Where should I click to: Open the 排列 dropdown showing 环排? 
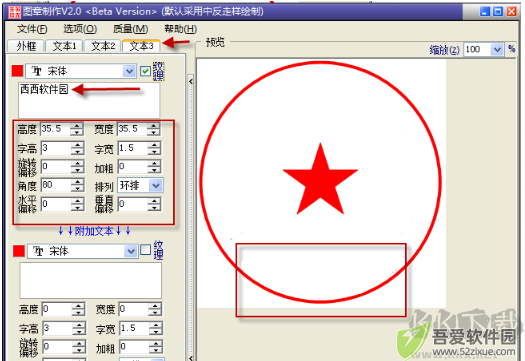tap(156, 186)
